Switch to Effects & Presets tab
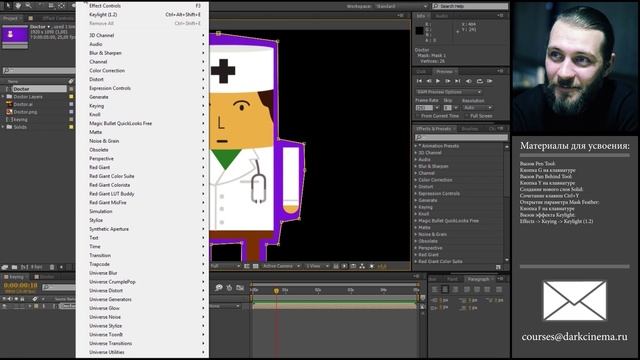 click(433, 129)
